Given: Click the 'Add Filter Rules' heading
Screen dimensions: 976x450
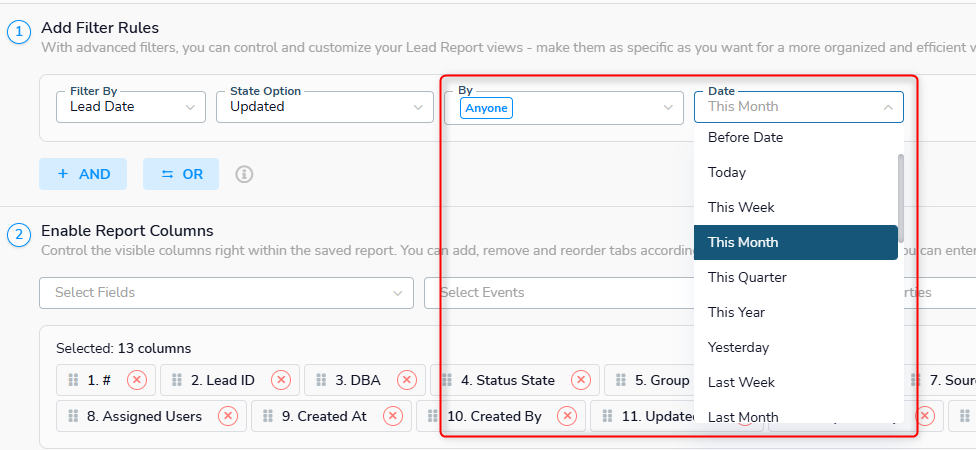Looking at the screenshot, I should point(100,28).
